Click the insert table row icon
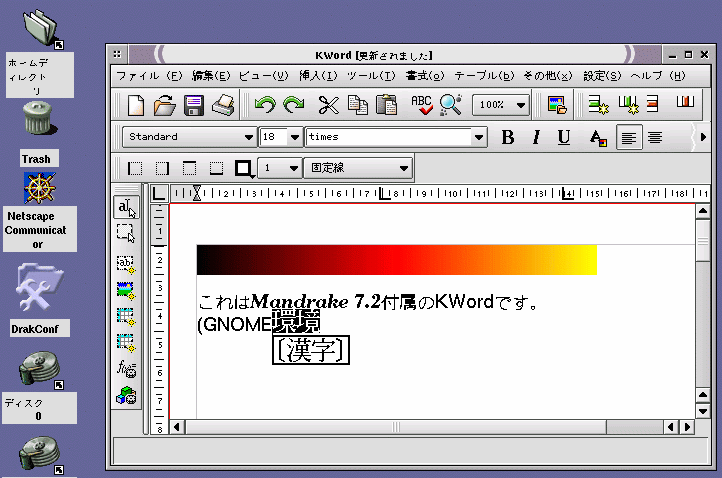 [598, 105]
